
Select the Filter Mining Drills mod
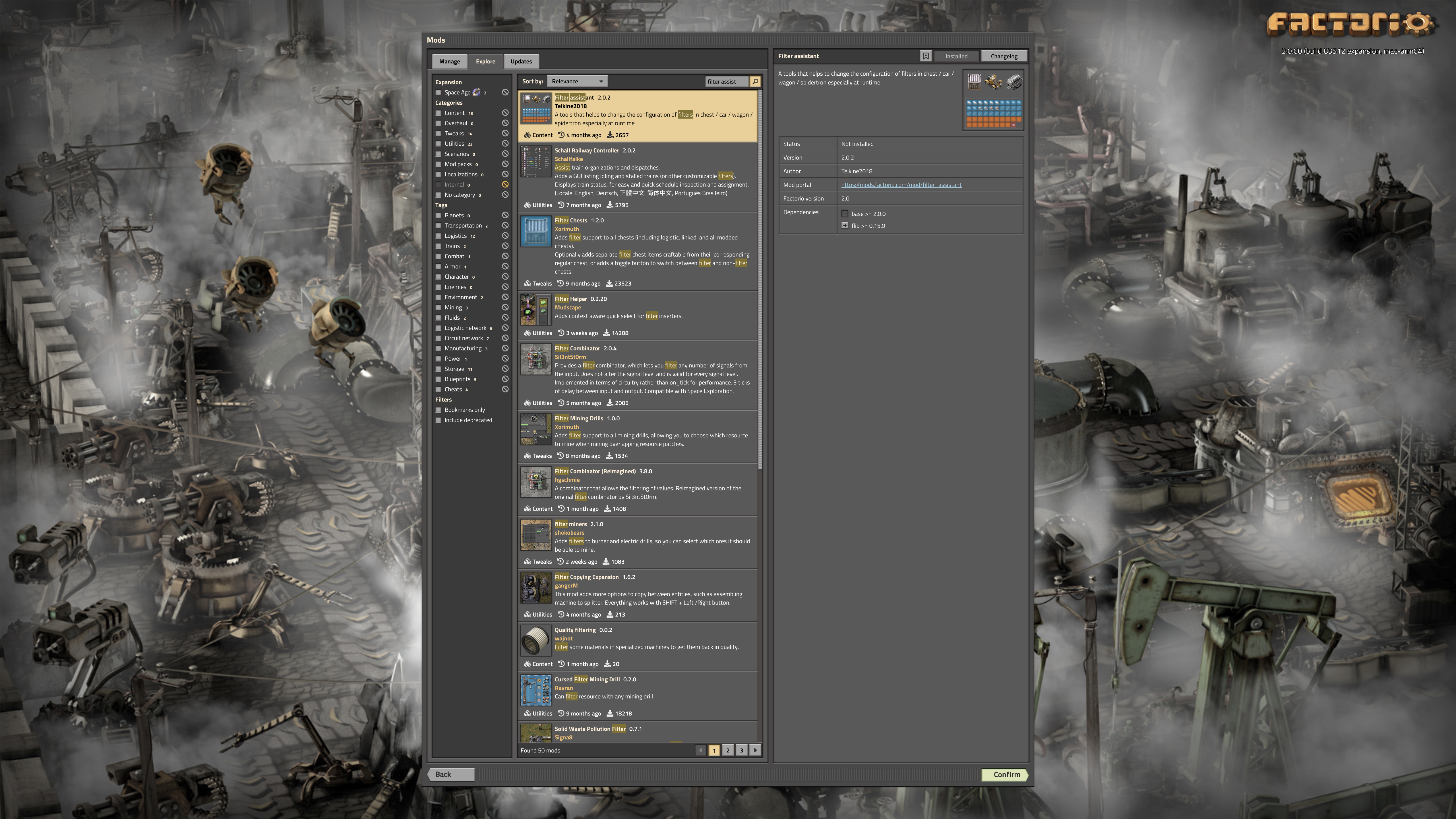(x=638, y=436)
